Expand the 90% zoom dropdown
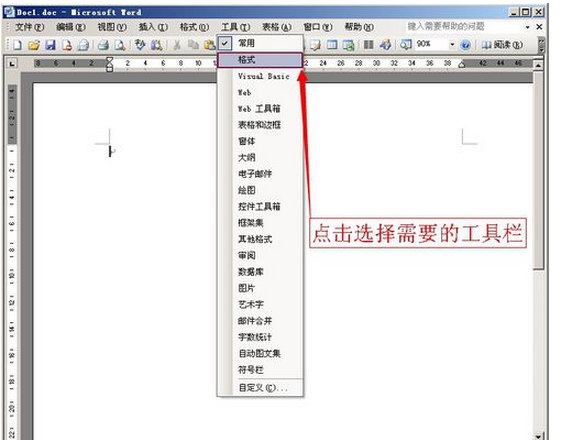 click(452, 45)
